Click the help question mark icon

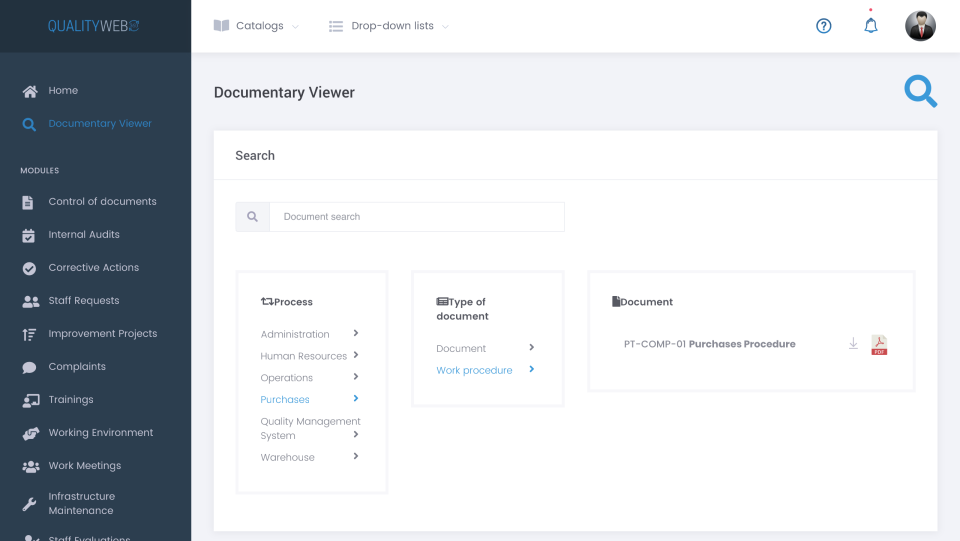point(824,26)
